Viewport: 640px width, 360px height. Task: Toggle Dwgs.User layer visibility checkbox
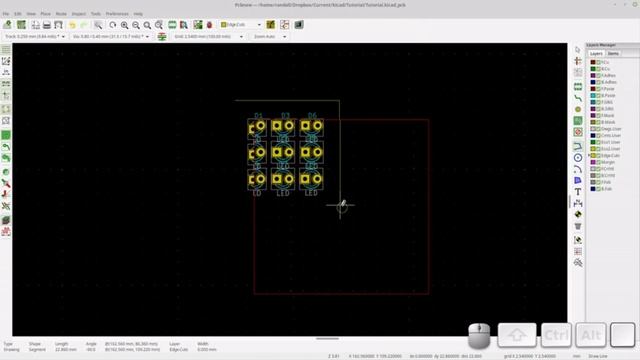pyautogui.click(x=599, y=129)
